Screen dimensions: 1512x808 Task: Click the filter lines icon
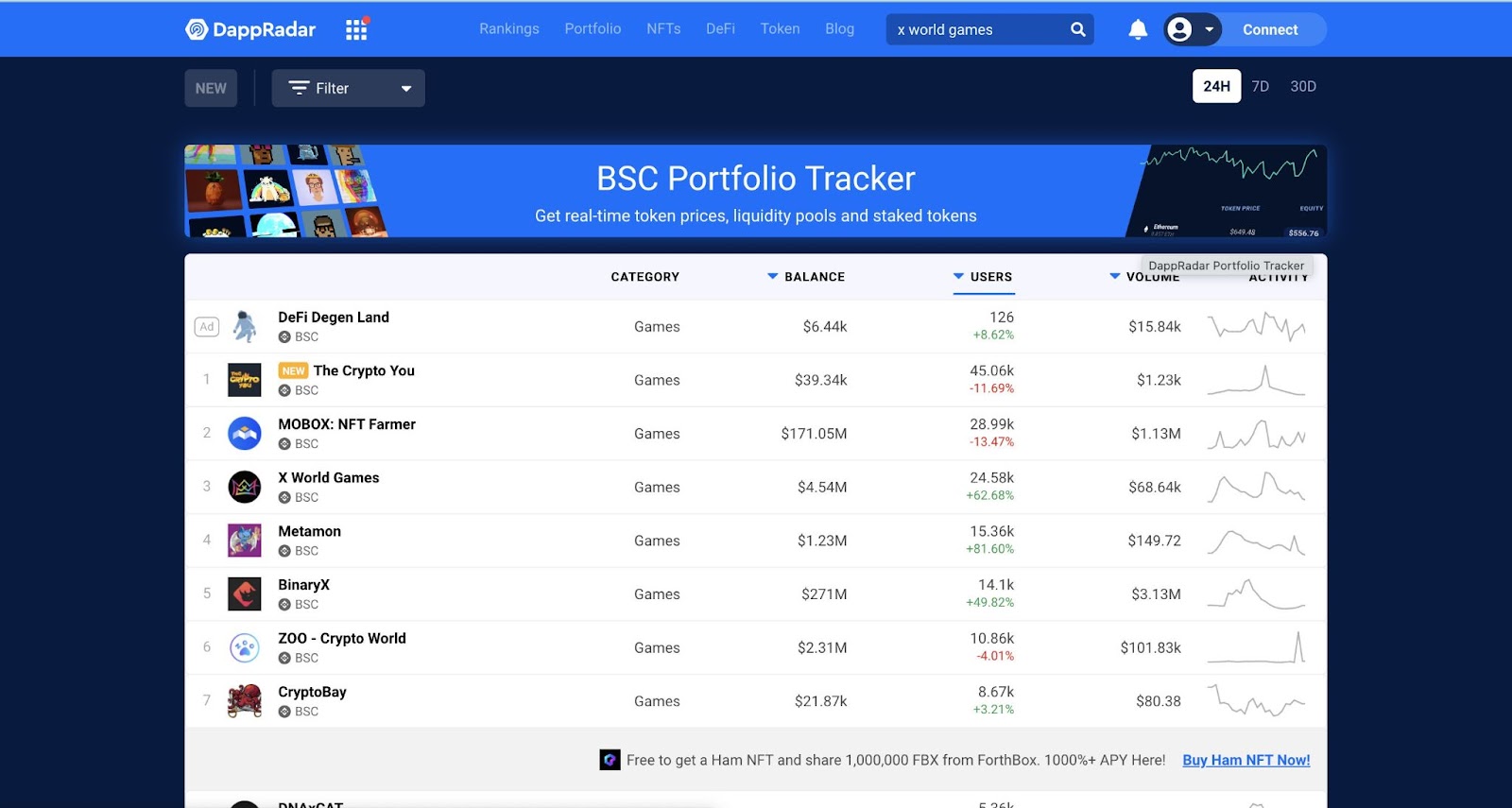[299, 88]
